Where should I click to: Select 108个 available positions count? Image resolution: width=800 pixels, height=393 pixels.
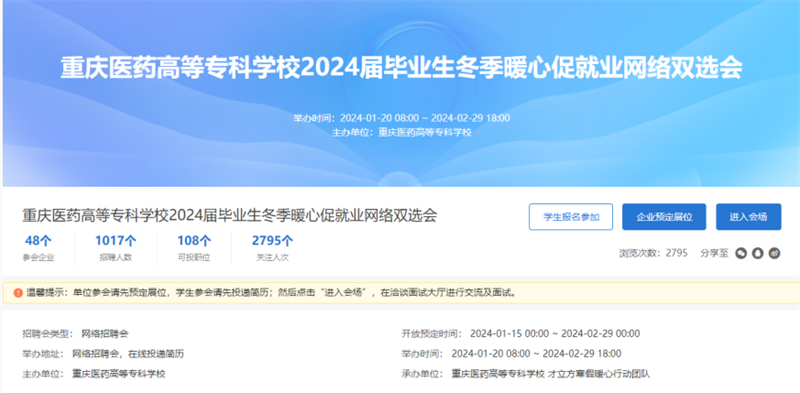coord(194,240)
